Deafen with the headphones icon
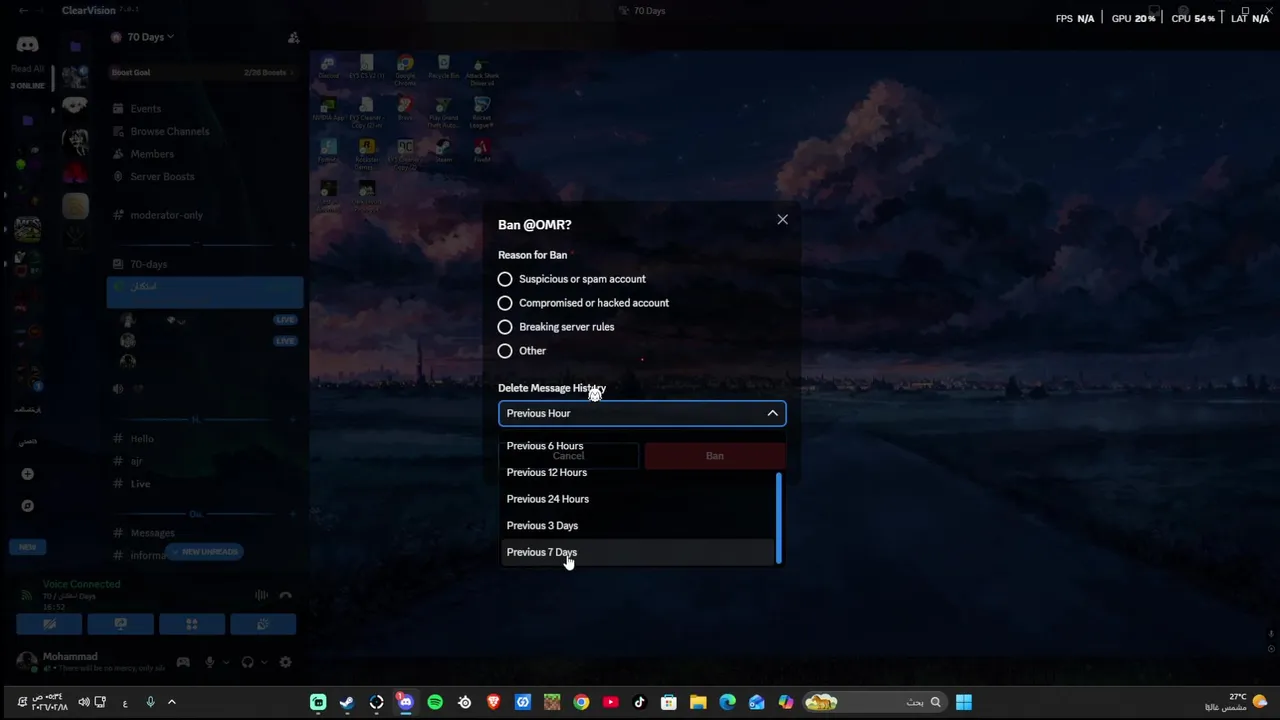This screenshot has width=1280, height=720. (x=247, y=662)
